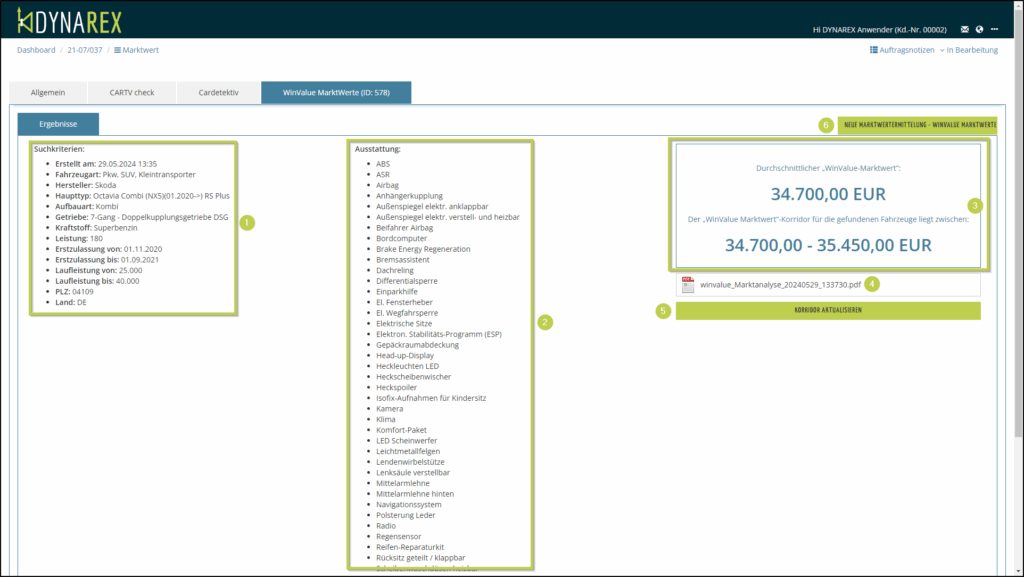Click the PDF file icon
1024x577 pixels.
click(x=688, y=284)
